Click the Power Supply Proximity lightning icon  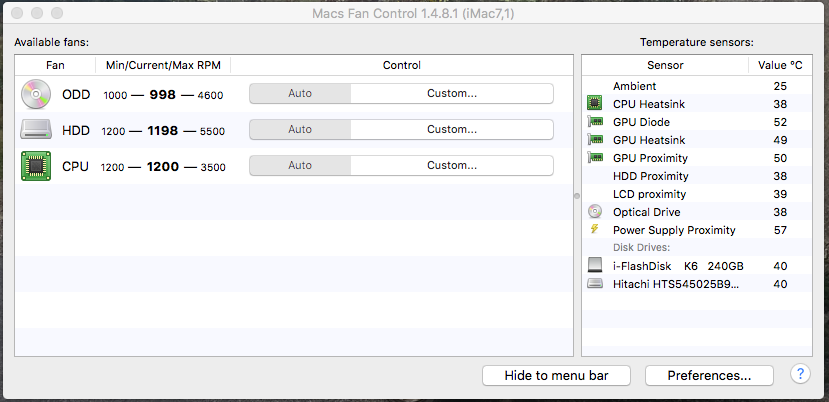click(x=595, y=230)
